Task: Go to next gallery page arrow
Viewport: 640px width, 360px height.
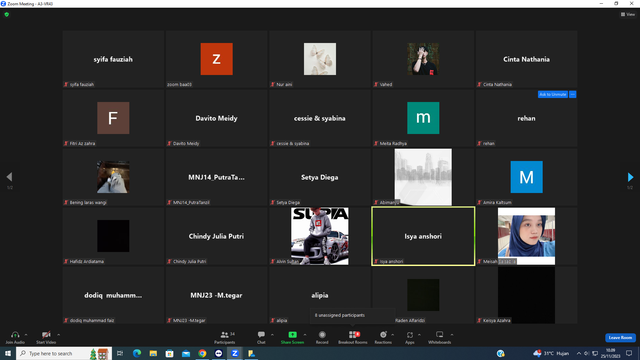Action: tap(630, 177)
